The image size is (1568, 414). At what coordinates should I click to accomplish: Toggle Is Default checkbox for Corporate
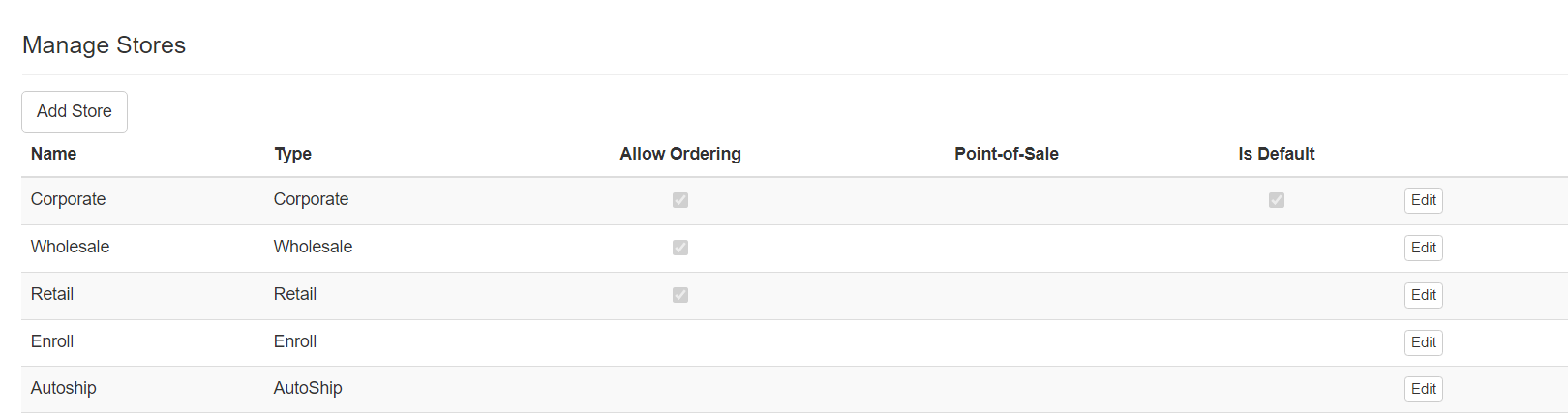tap(1277, 200)
